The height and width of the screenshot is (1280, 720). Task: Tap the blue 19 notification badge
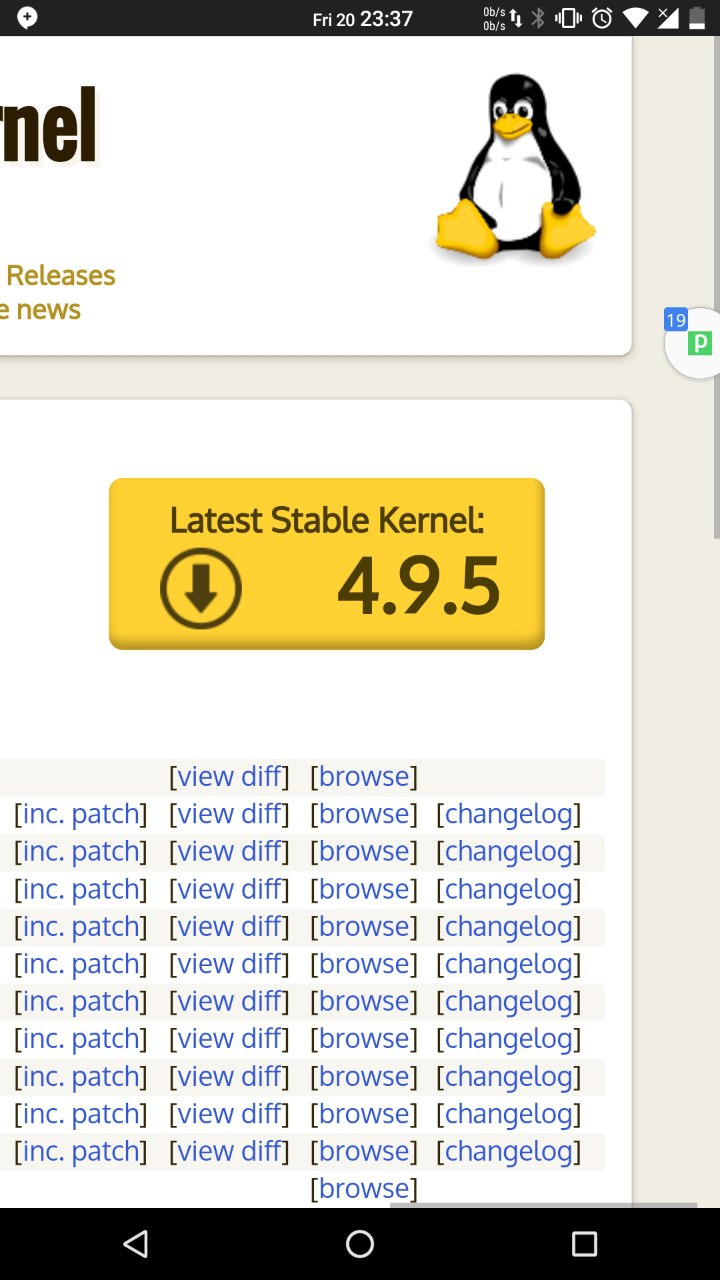(x=676, y=320)
